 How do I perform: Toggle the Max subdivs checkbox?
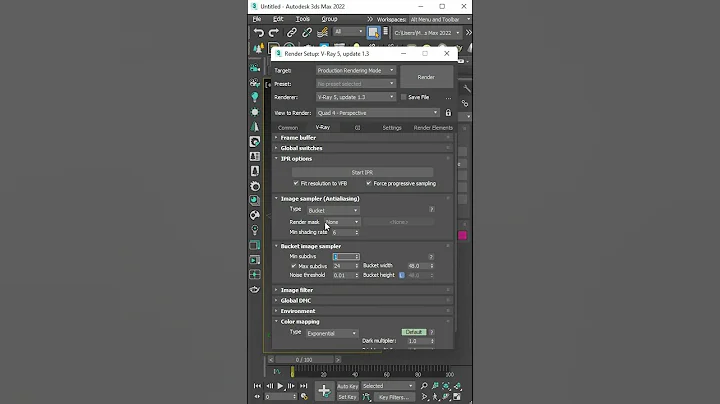(294, 266)
